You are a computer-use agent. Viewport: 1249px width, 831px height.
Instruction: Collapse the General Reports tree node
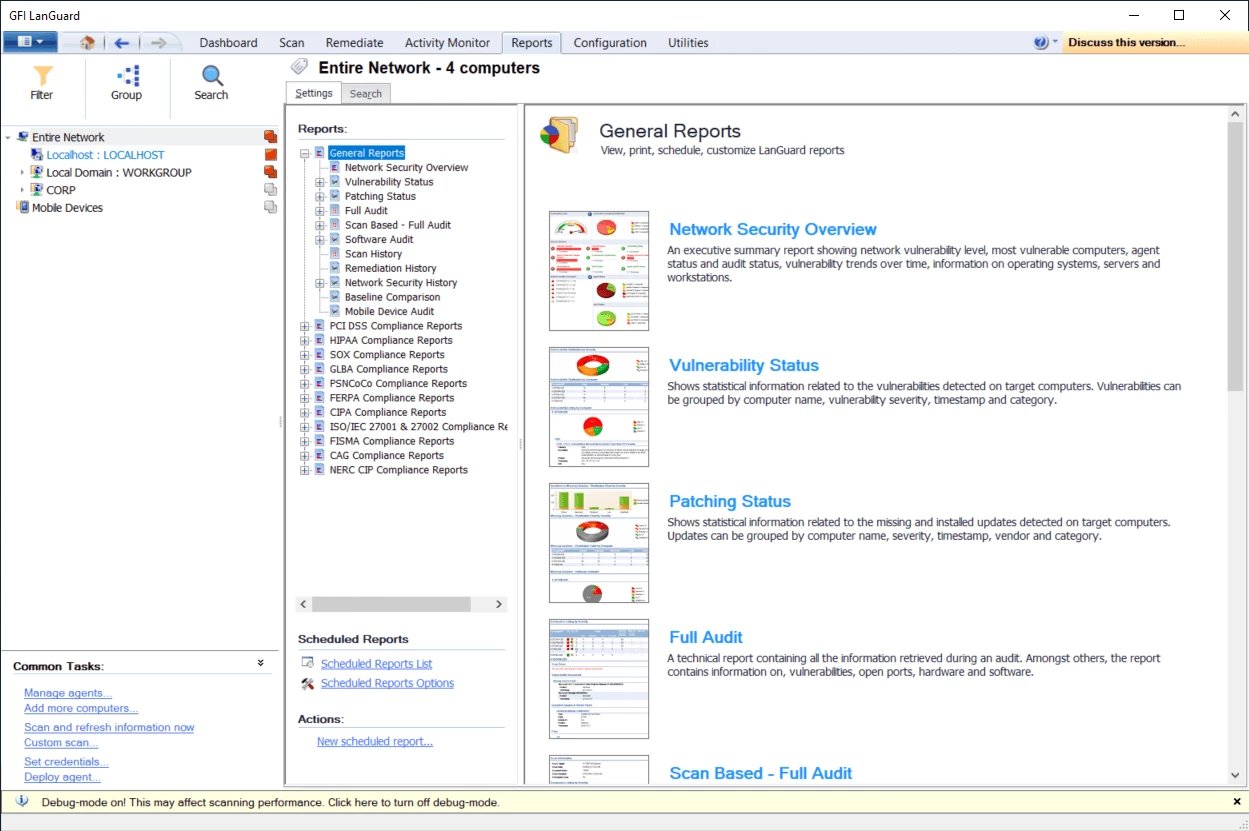pos(305,153)
